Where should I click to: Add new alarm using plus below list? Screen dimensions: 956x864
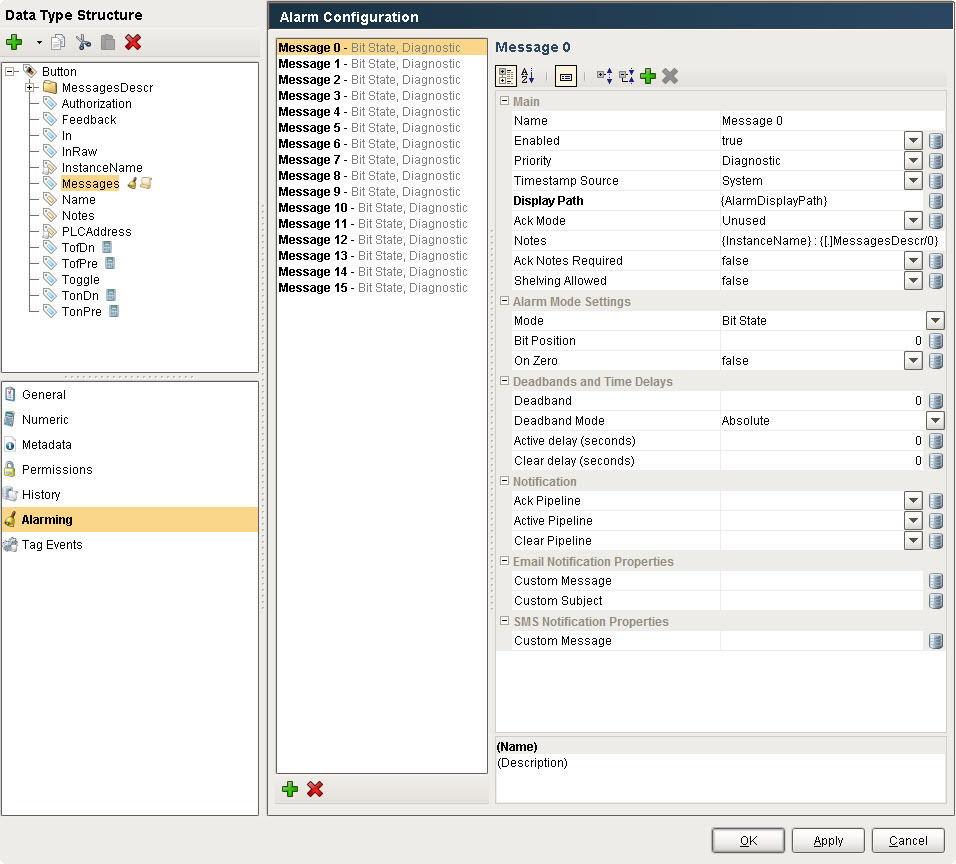tap(290, 789)
